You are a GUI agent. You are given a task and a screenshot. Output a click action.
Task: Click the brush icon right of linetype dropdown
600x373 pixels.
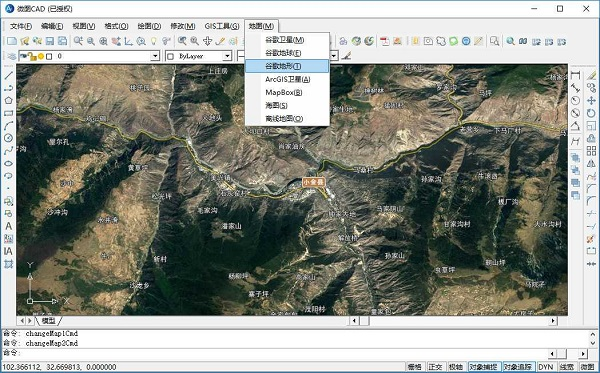click(346, 56)
